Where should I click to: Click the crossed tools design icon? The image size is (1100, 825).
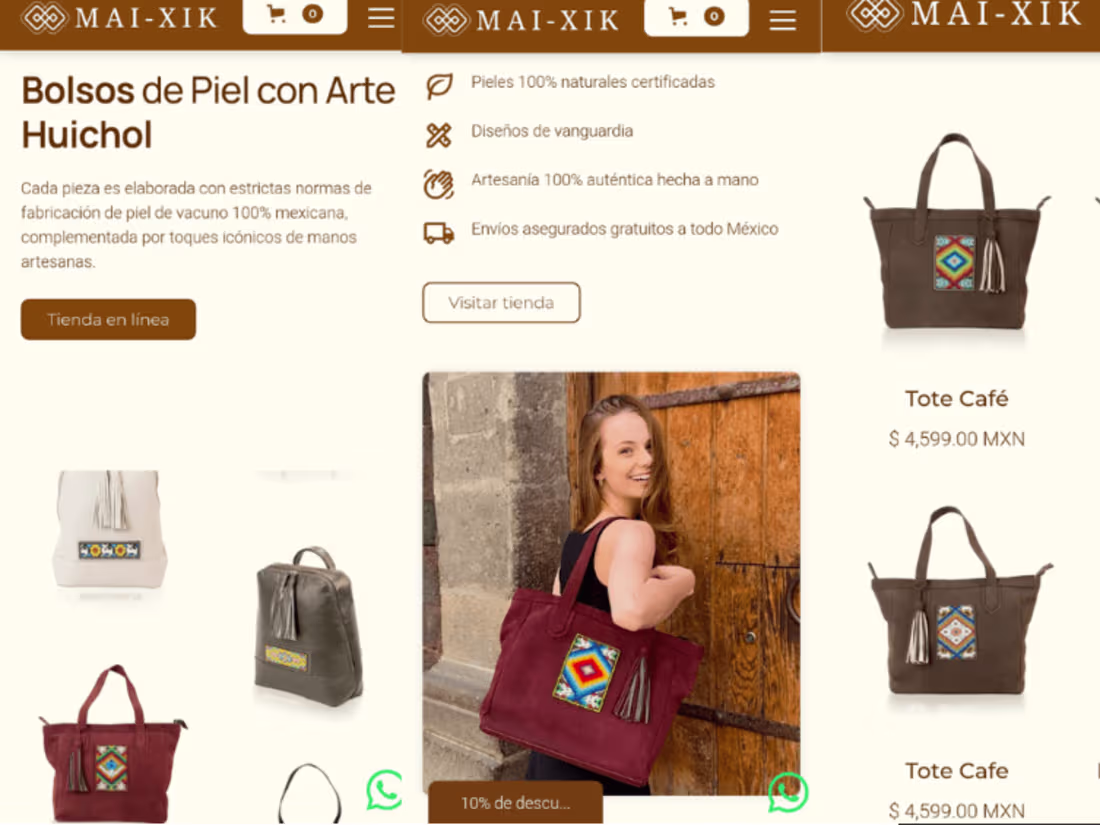pos(438,135)
